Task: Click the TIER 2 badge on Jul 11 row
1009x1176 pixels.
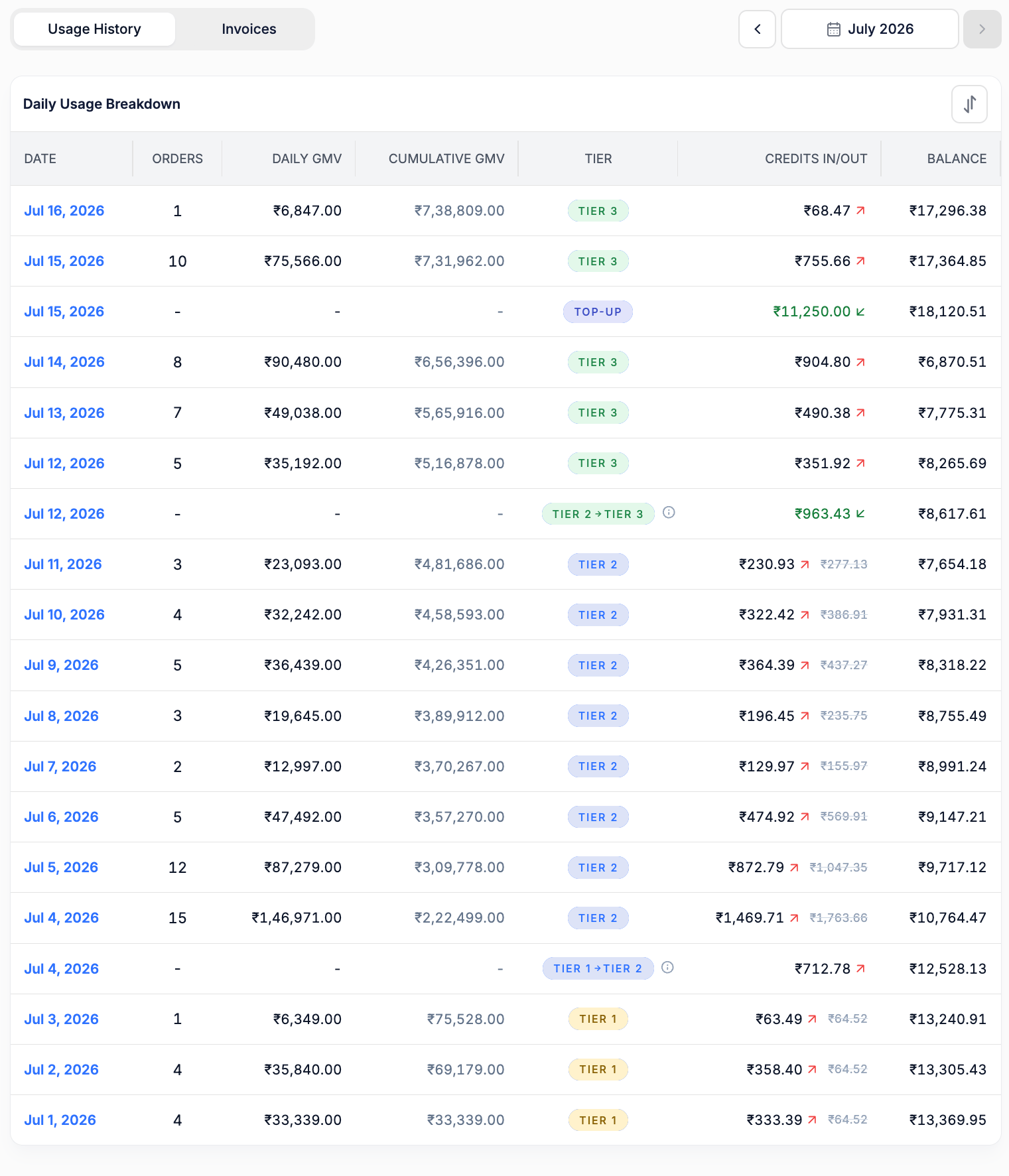Action: [x=598, y=564]
